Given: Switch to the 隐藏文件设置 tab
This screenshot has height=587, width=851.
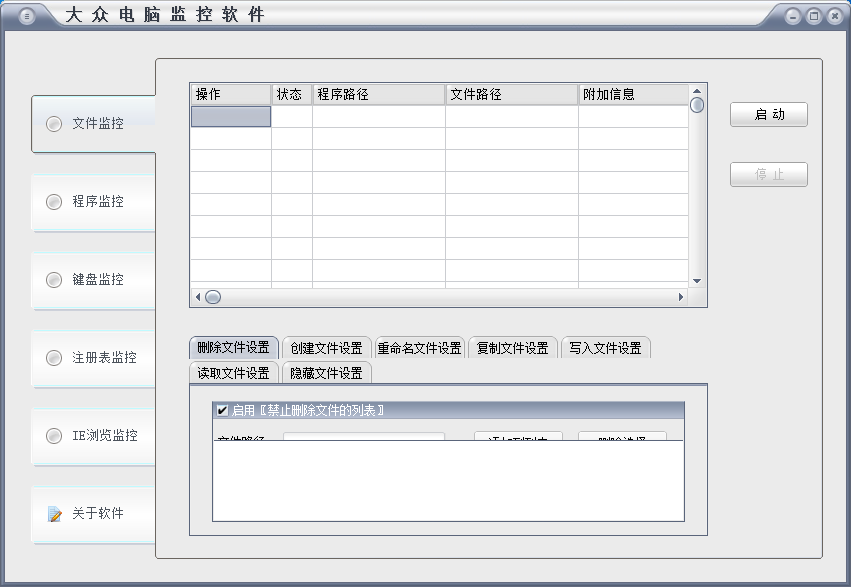Looking at the screenshot, I should [x=326, y=373].
